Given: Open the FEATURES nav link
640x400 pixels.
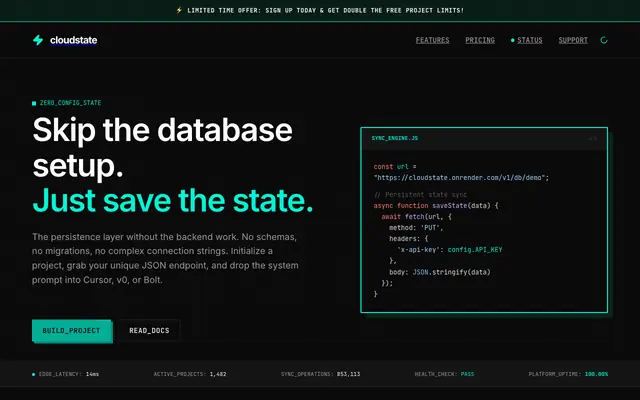Looking at the screenshot, I should point(432,40).
